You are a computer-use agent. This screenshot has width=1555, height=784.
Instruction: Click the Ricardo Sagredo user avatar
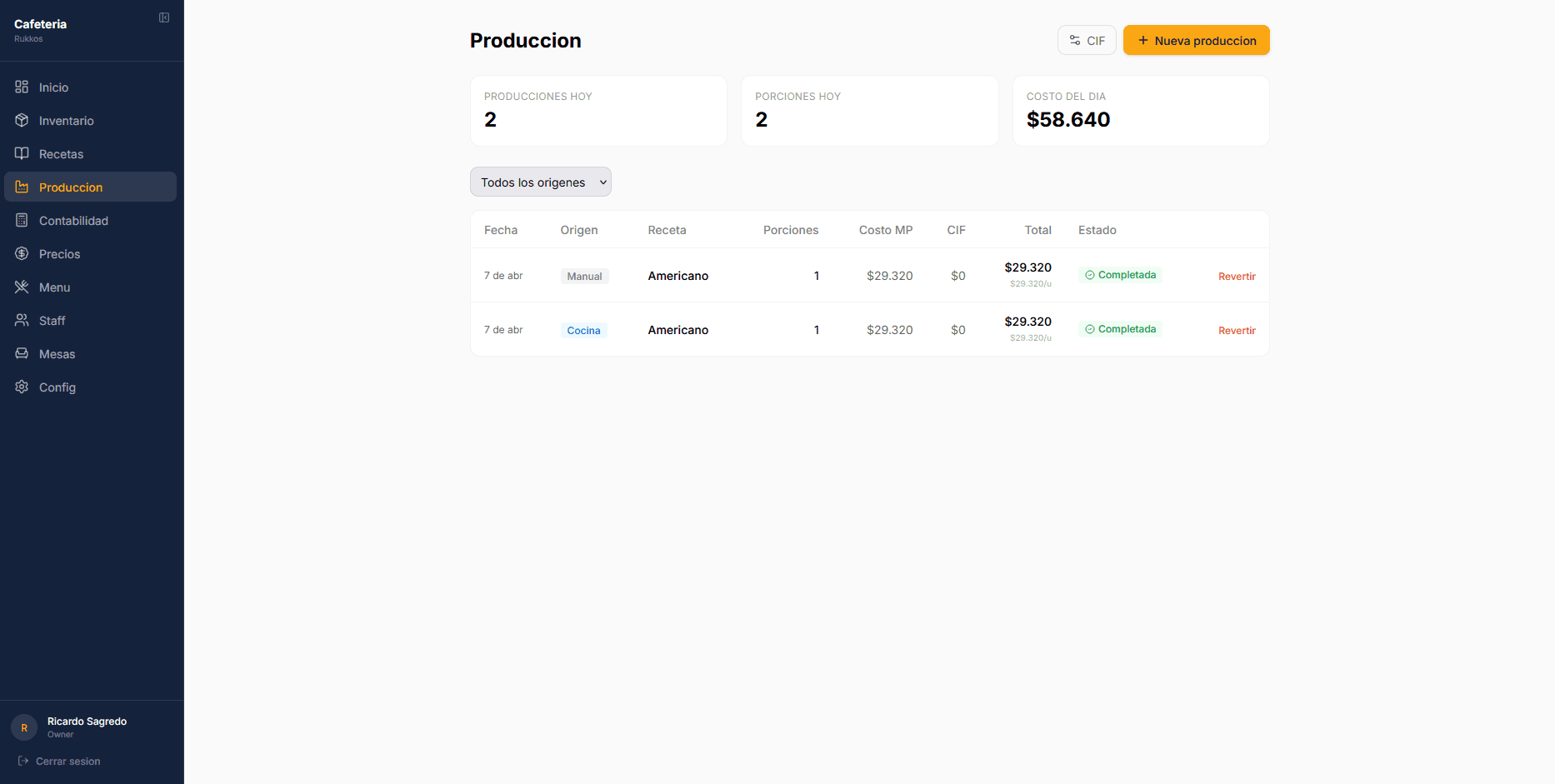click(24, 727)
